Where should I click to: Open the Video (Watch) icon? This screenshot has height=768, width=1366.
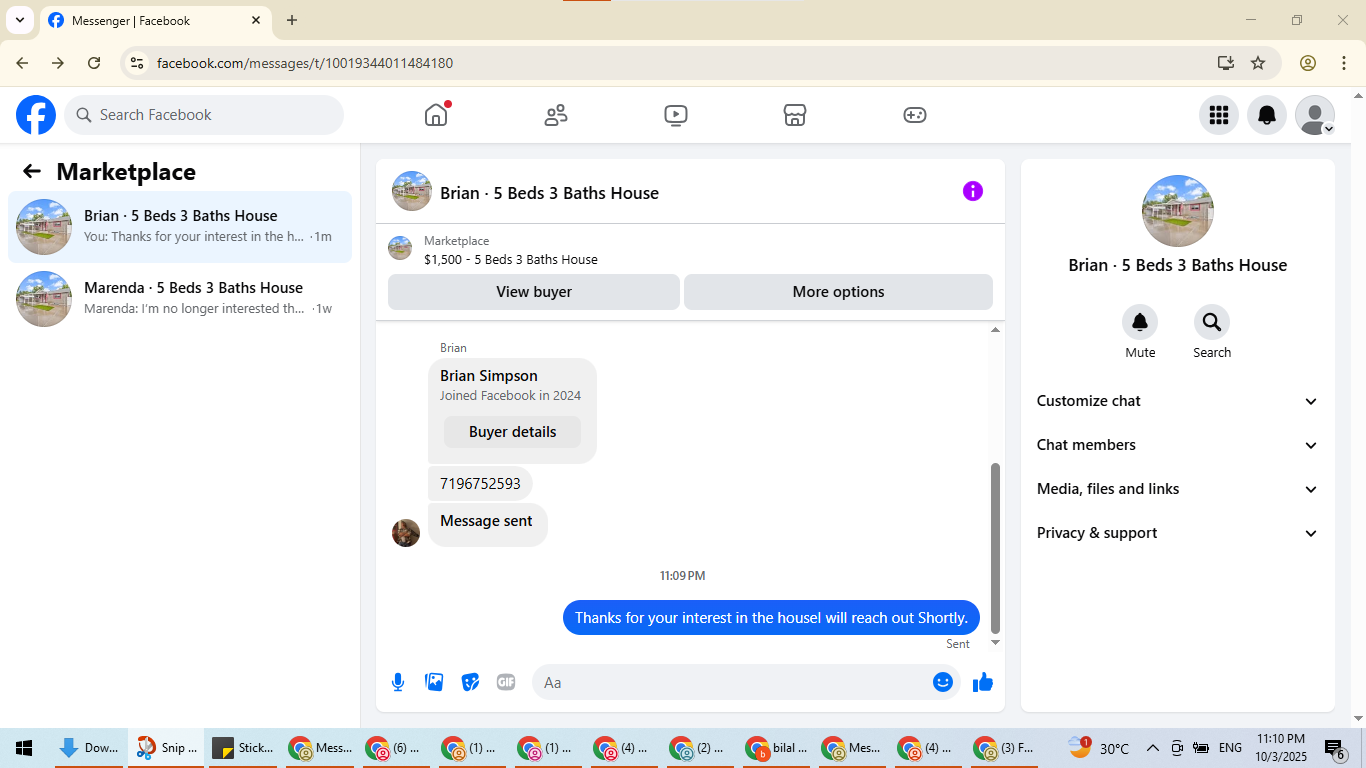tap(675, 115)
